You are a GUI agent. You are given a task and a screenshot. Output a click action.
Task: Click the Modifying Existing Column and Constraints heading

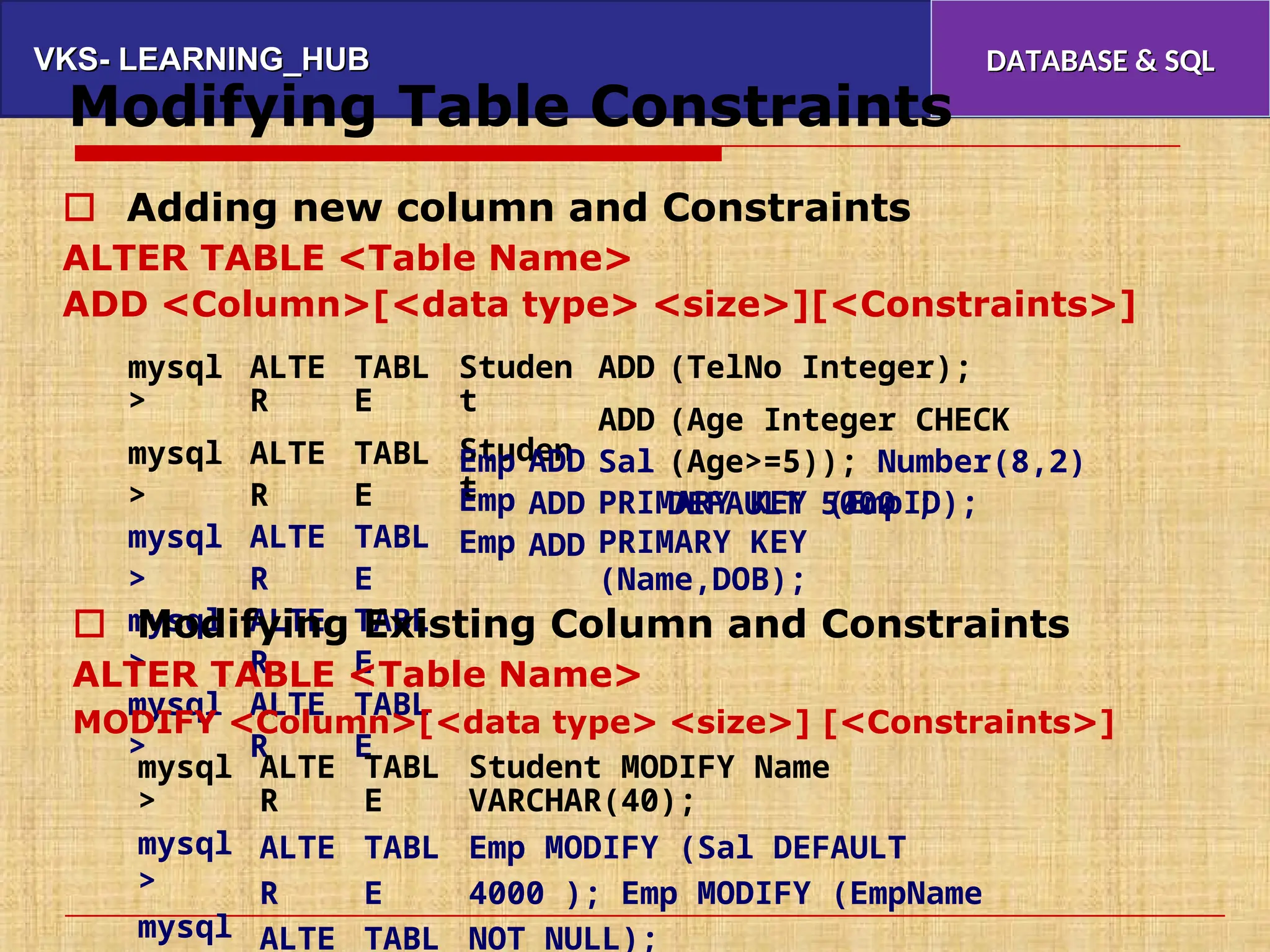[603, 624]
